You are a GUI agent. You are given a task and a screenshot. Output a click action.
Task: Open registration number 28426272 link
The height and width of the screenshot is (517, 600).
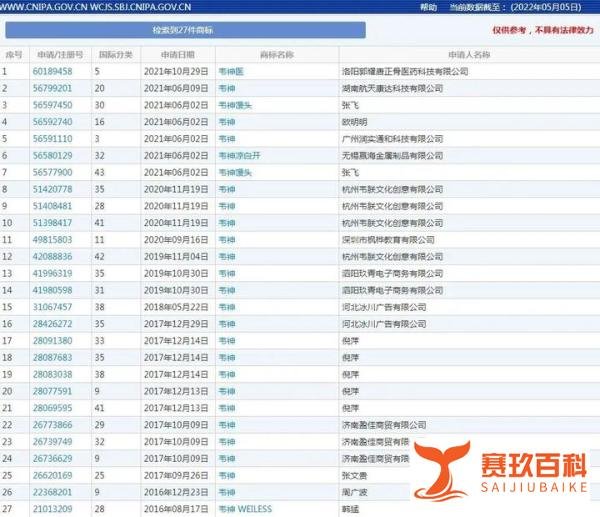(x=52, y=324)
